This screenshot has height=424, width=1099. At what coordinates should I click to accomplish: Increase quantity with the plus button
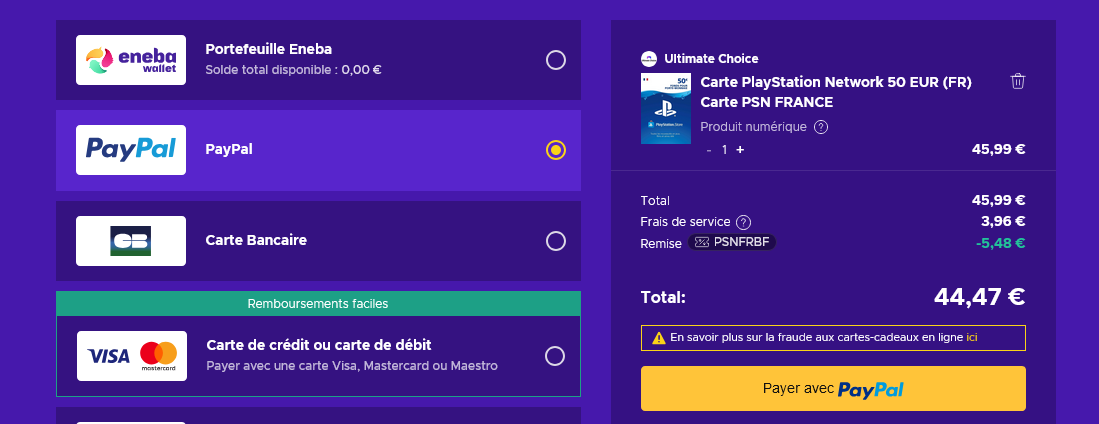(x=740, y=150)
